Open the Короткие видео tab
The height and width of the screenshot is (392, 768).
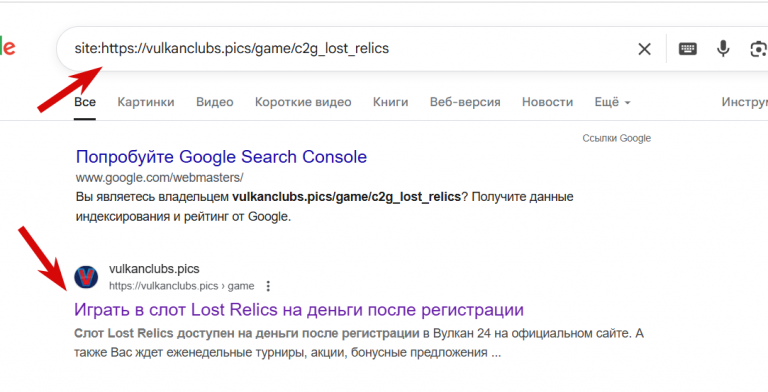pyautogui.click(x=303, y=102)
